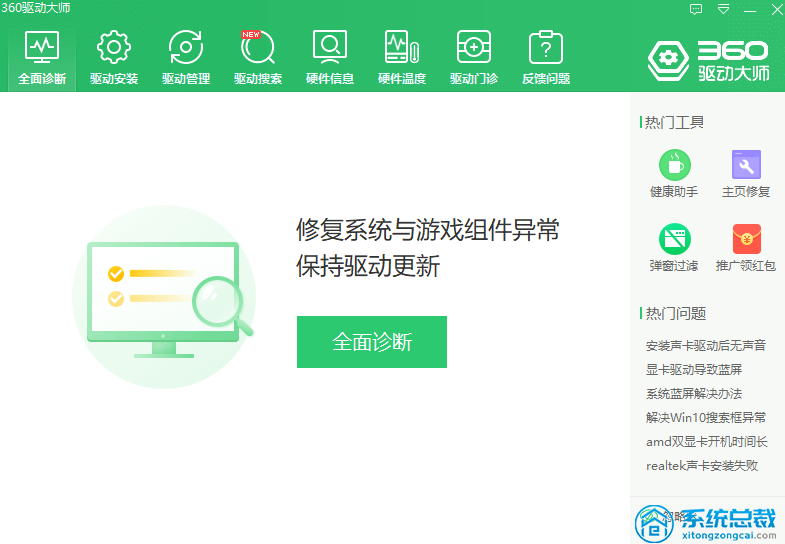Click the 修复系统与游戏组件异常 headline text
785x544 pixels.
[x=428, y=230]
